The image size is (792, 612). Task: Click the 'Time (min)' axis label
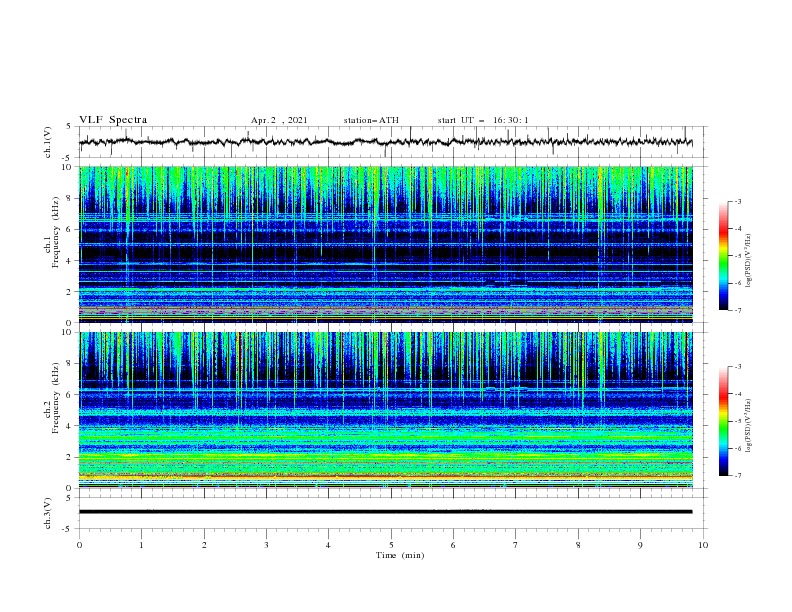click(x=400, y=555)
